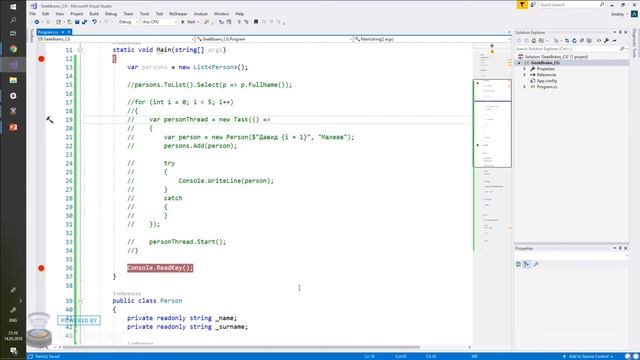Viewport: 640px width, 360px height.
Task: Open the Debug configuration dropdown
Action: click(128, 22)
